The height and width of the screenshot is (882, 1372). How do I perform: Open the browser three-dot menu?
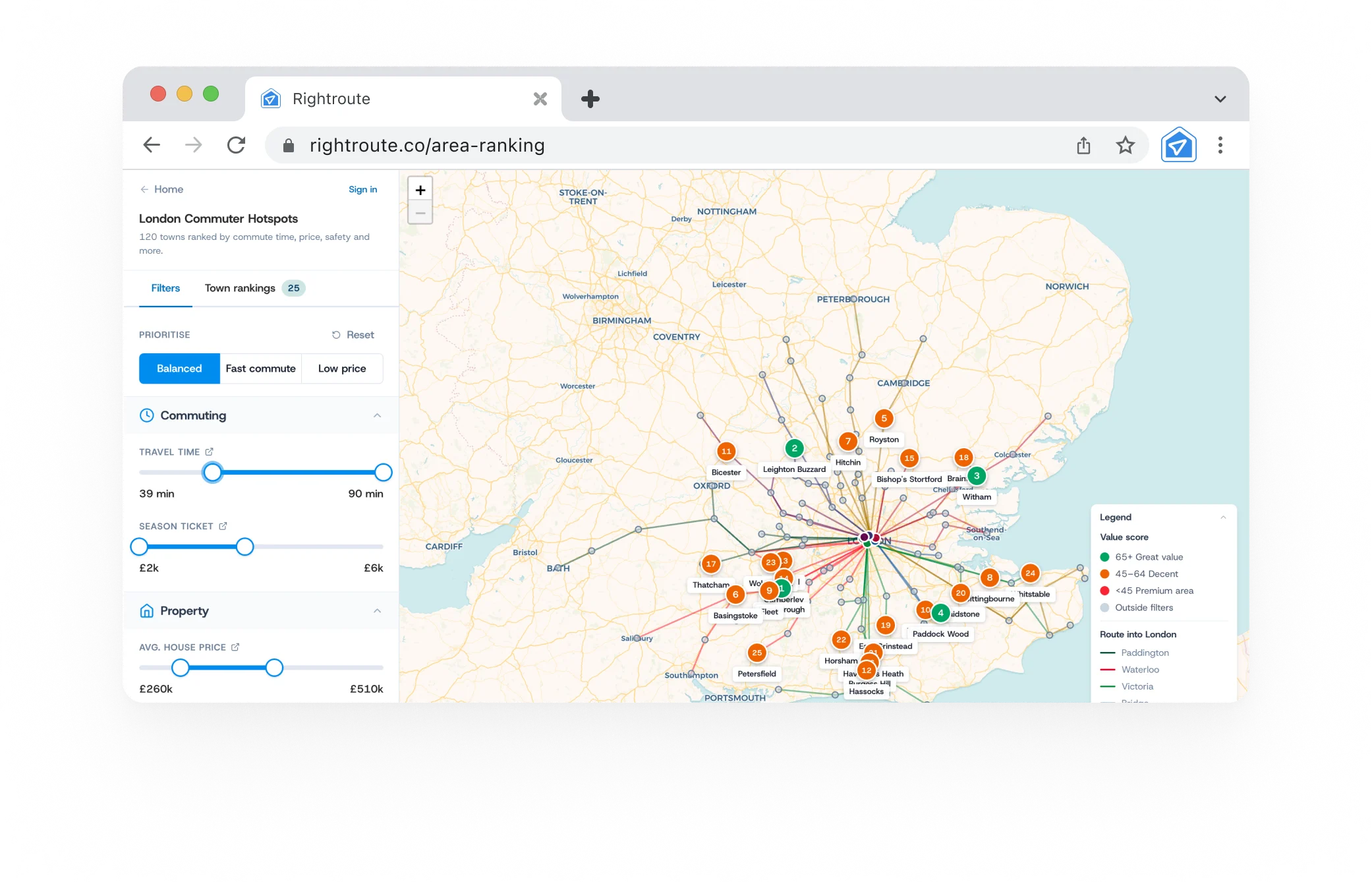[x=1220, y=145]
